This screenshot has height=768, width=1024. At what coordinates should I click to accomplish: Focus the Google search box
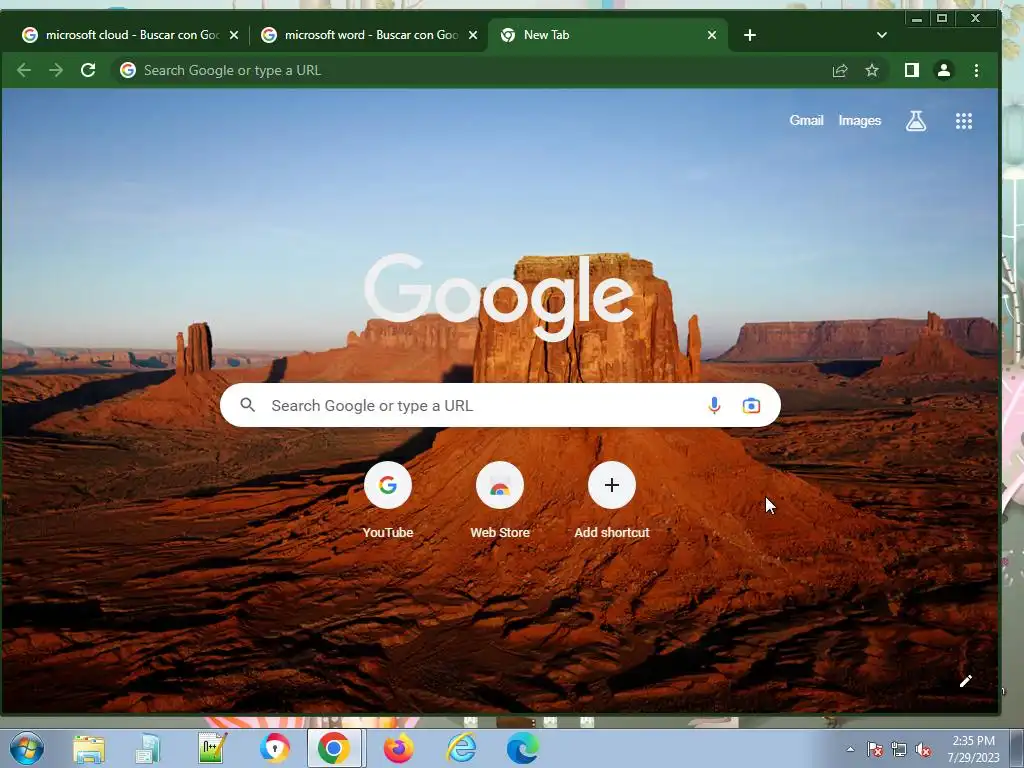[500, 406]
